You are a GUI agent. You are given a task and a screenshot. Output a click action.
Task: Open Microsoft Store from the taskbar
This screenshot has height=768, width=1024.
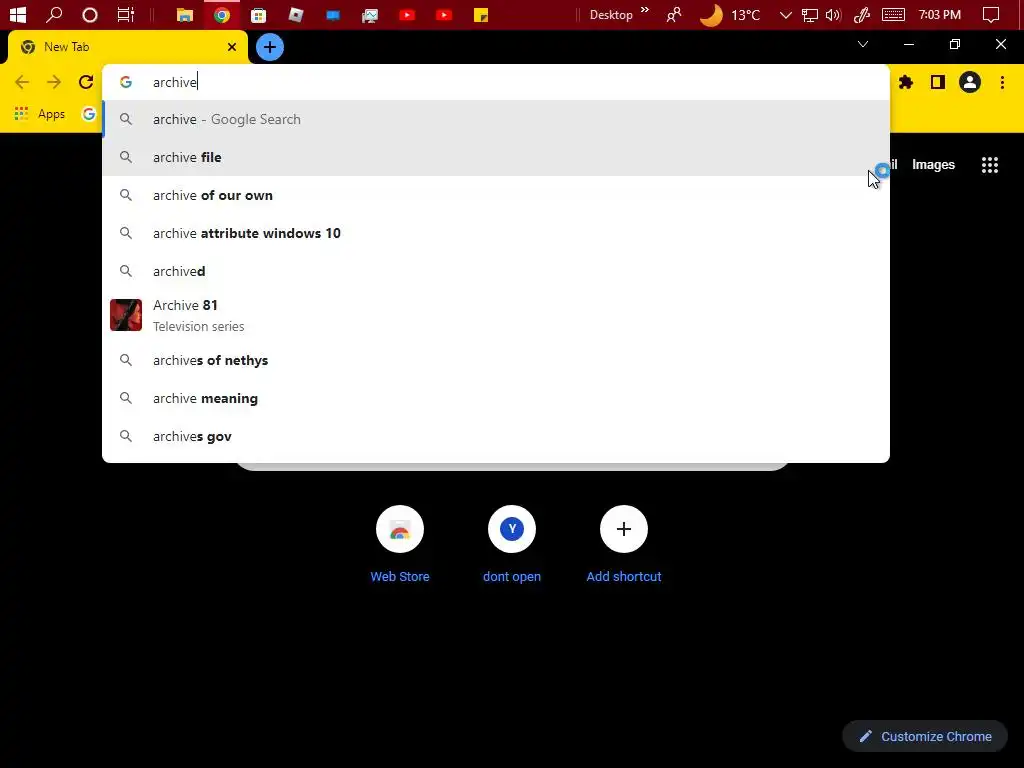[x=259, y=14]
